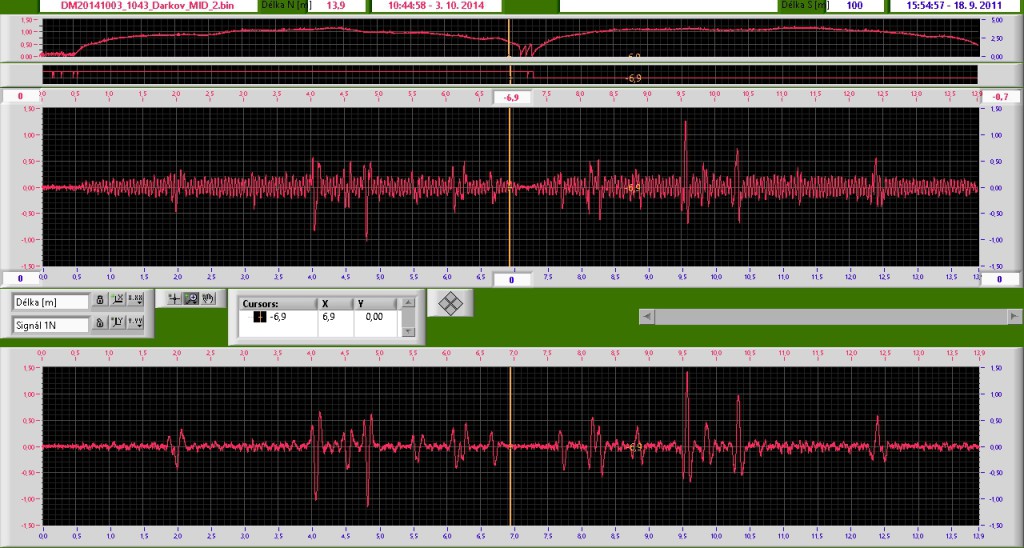The image size is (1024, 548).
Task: Click the timestamp 15:54:57 - 18. 9. 2011
Action: tap(954, 5)
